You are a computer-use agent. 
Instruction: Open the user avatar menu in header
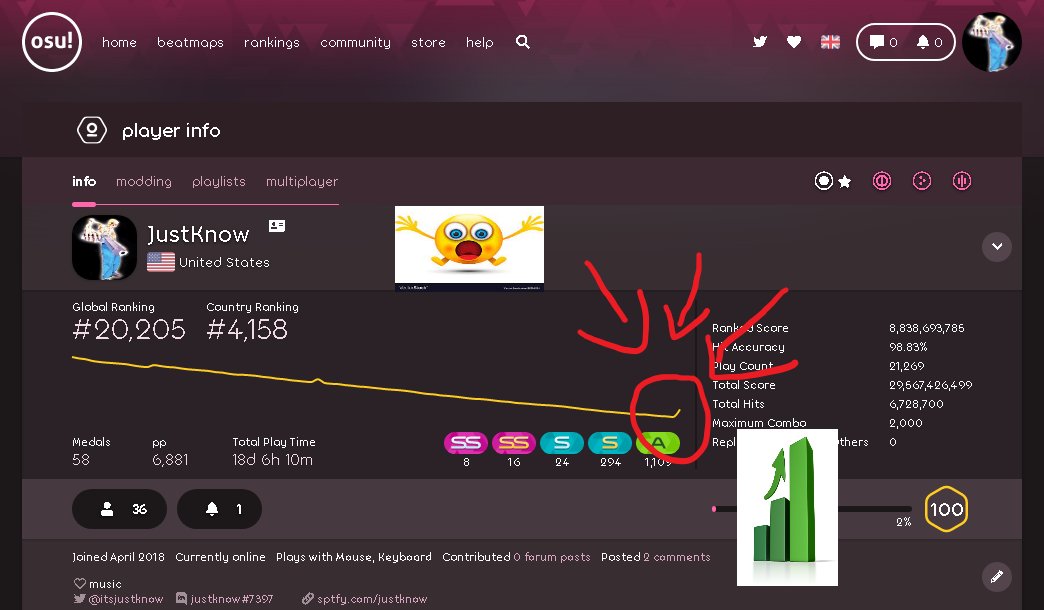(991, 42)
